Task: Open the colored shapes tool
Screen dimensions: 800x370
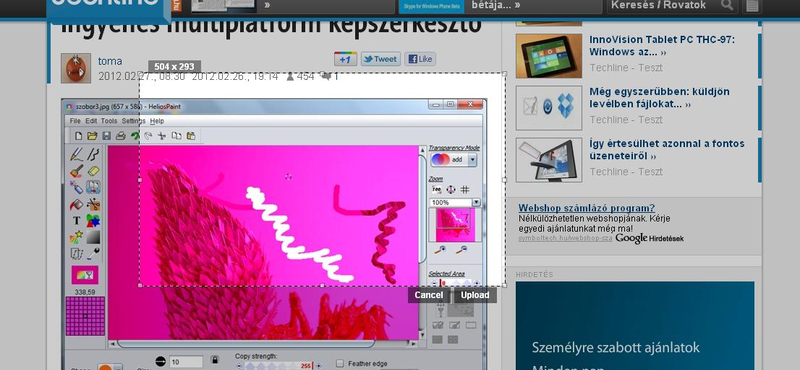Action: coord(93,221)
